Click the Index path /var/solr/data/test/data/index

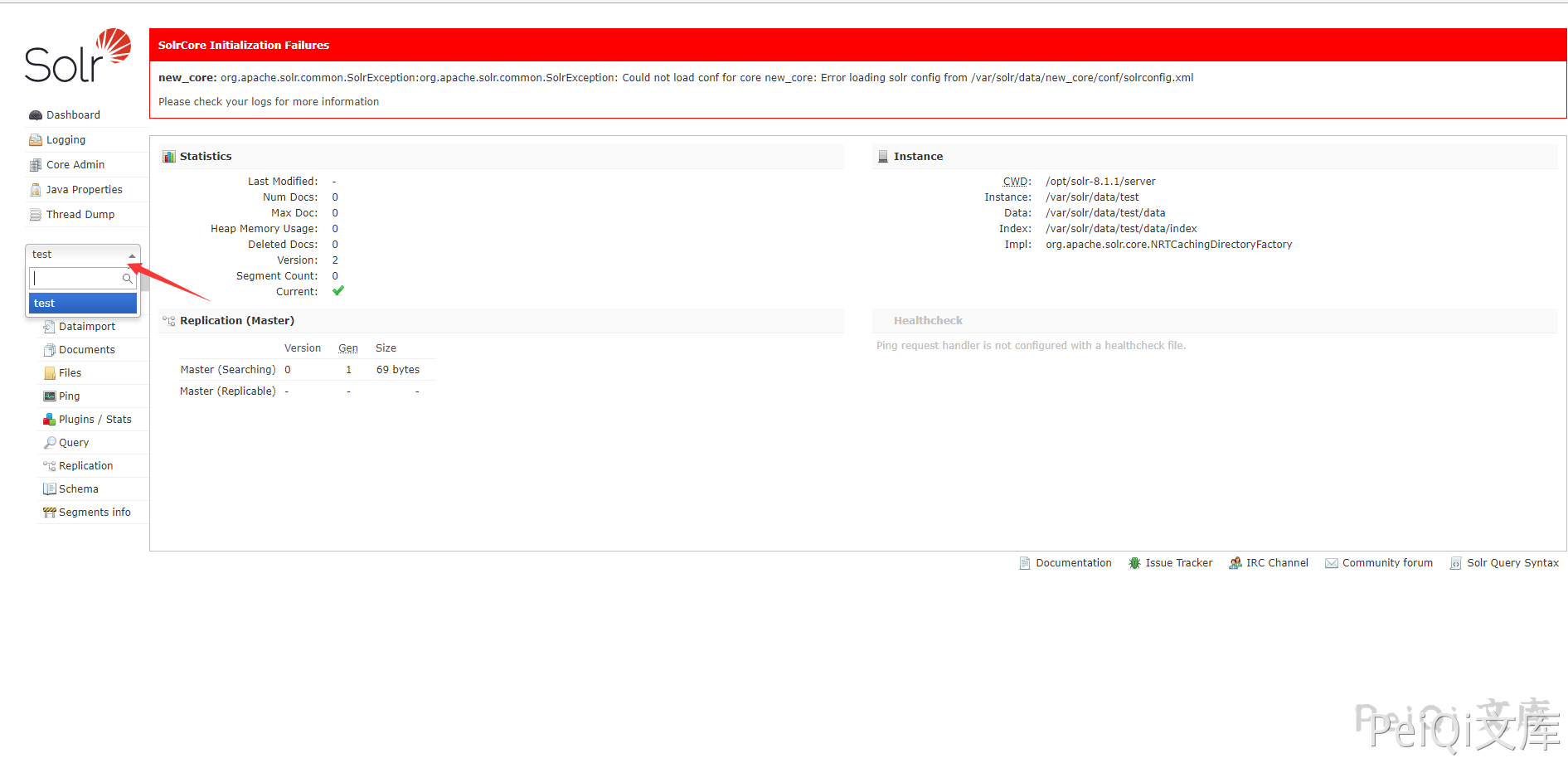1121,229
